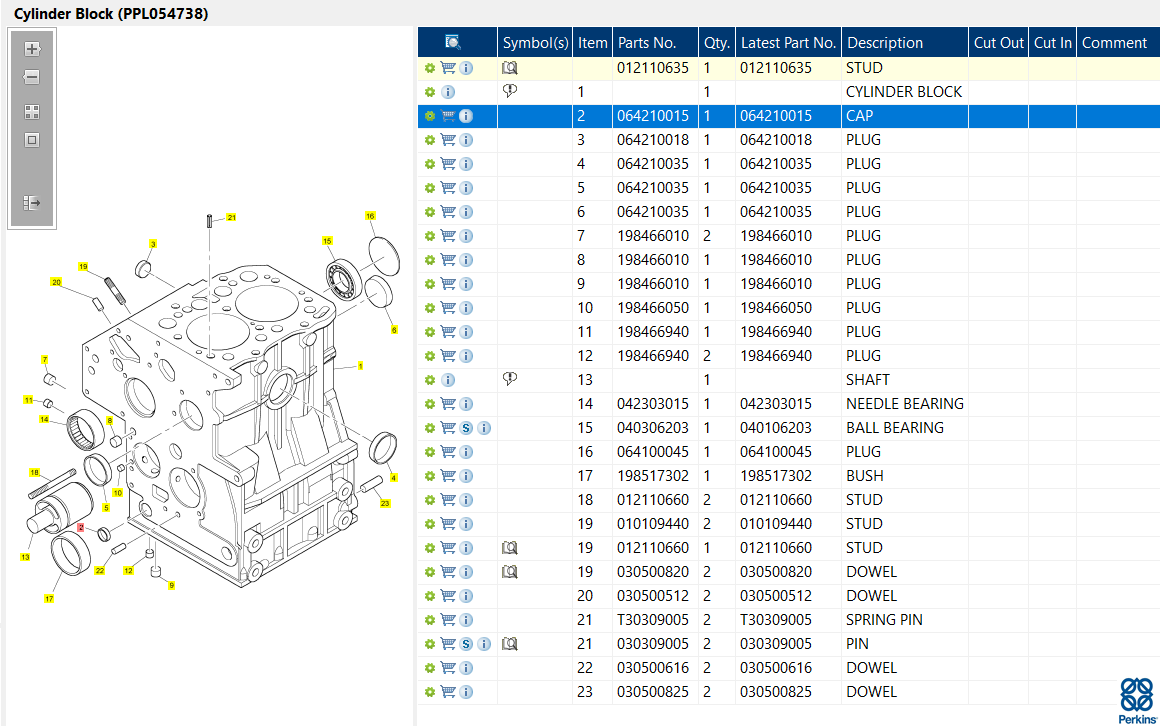
Task: Click callout 15 on the diagram
Action: 326,241
